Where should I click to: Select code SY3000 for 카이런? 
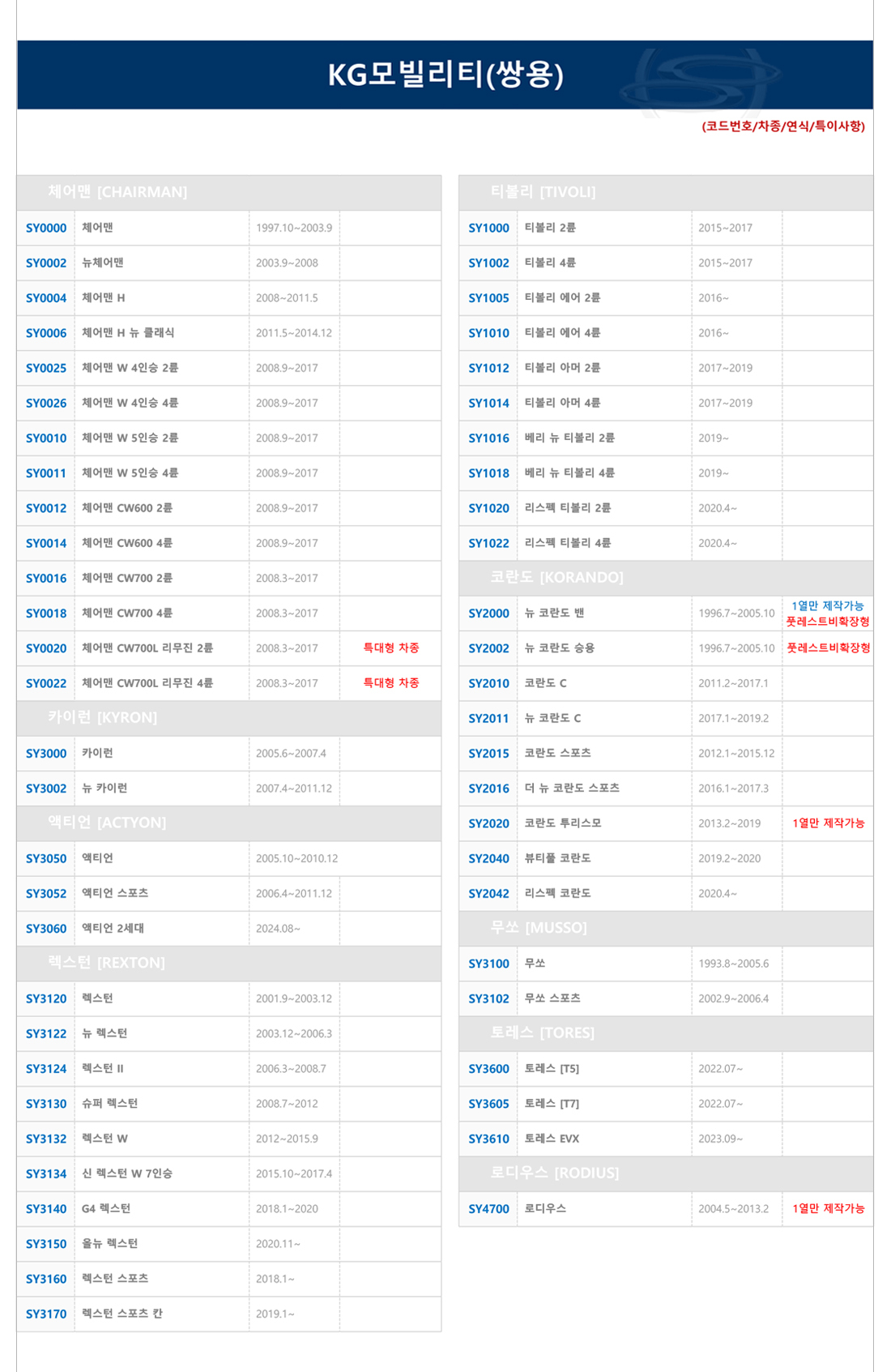click(x=46, y=754)
